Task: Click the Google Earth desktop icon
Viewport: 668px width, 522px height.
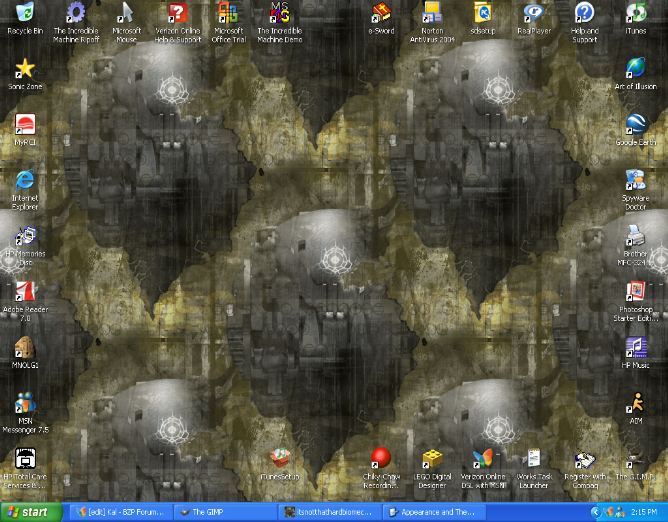Action: click(636, 124)
